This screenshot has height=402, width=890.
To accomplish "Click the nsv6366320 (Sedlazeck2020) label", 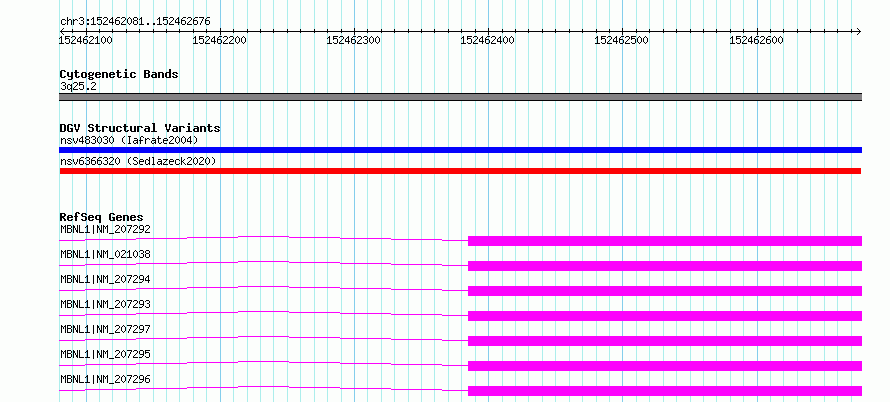I will point(138,161).
